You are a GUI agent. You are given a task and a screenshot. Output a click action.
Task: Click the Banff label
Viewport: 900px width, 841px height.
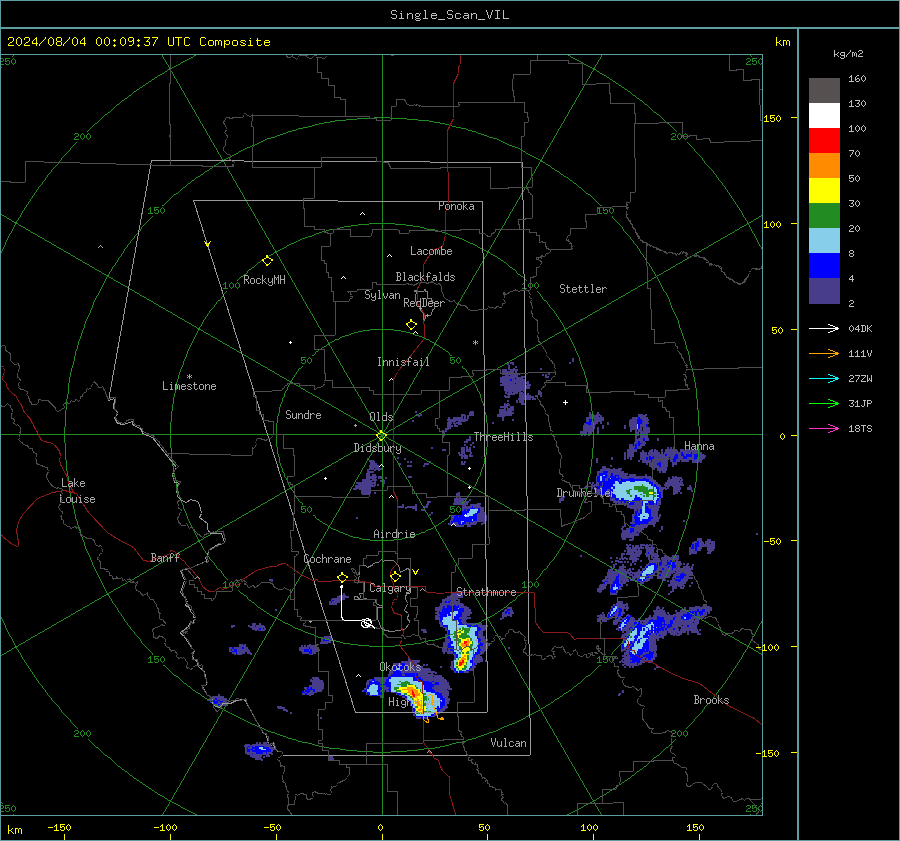(165, 557)
